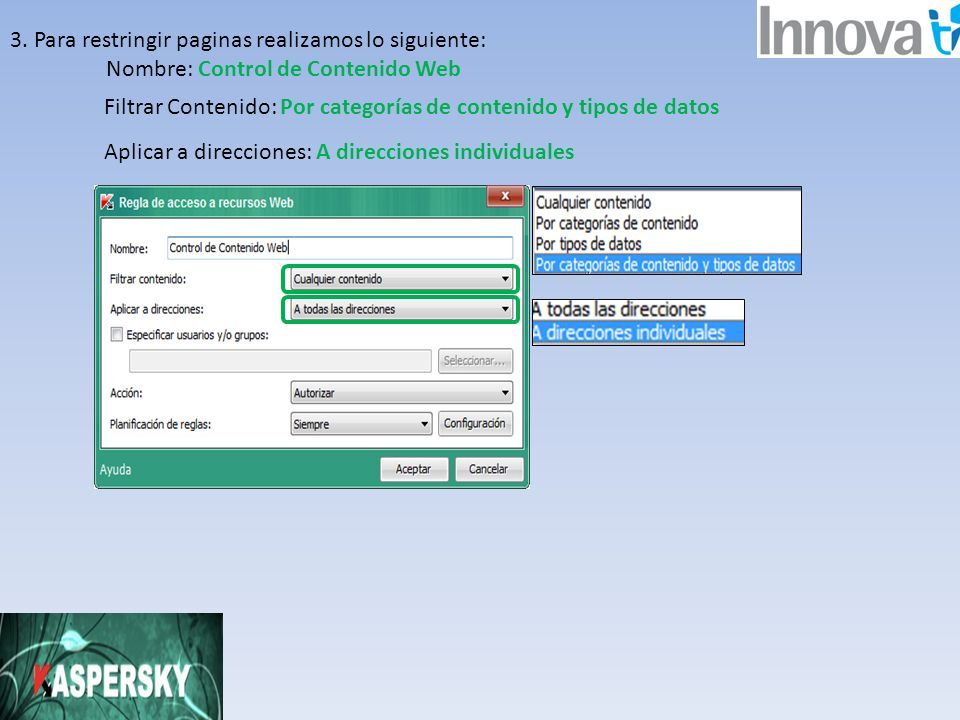Click the dialog title 'Regla de acceso a recursos Web'

[206, 203]
